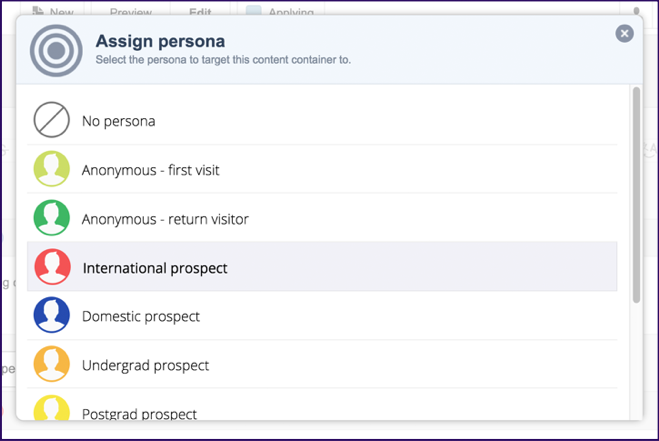
Task: Click the New button in background toolbar
Action: (x=53, y=11)
